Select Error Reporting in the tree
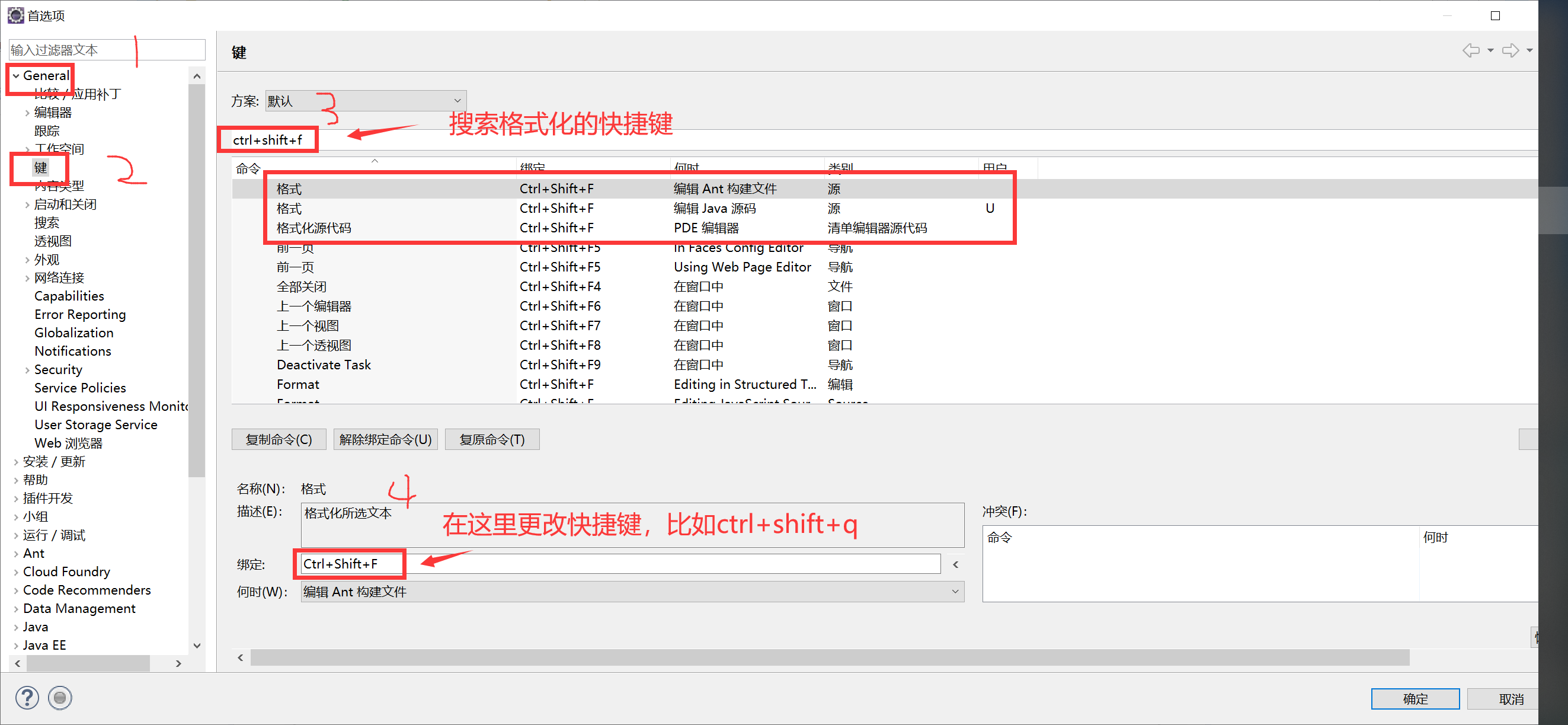This screenshot has height=725, width=1568. (x=80, y=315)
